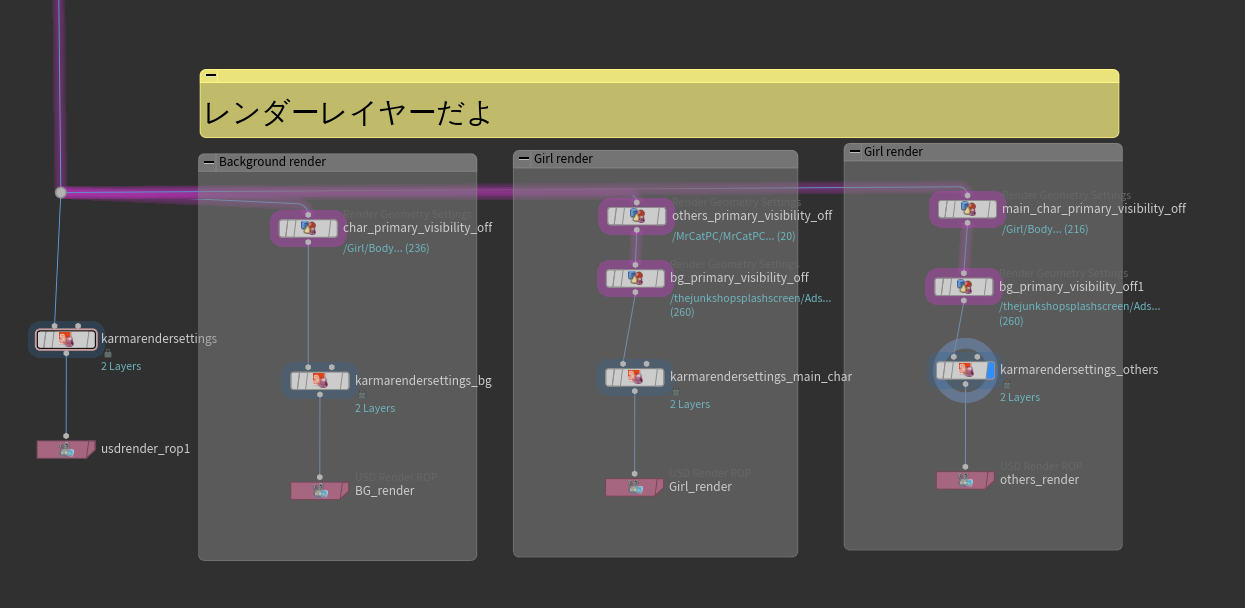Image resolution: width=1245 pixels, height=608 pixels.
Task: Collapse the Background render network box
Action: click(x=209, y=162)
